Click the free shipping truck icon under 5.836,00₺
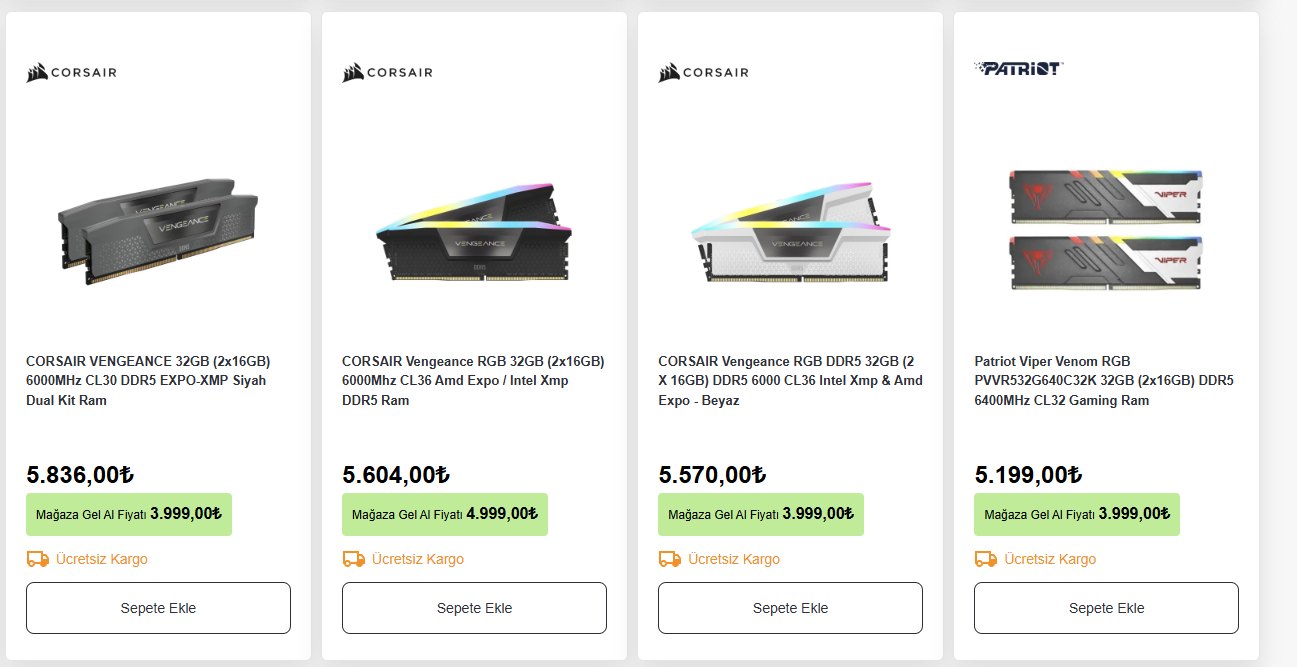Image resolution: width=1297 pixels, height=667 pixels. point(38,559)
